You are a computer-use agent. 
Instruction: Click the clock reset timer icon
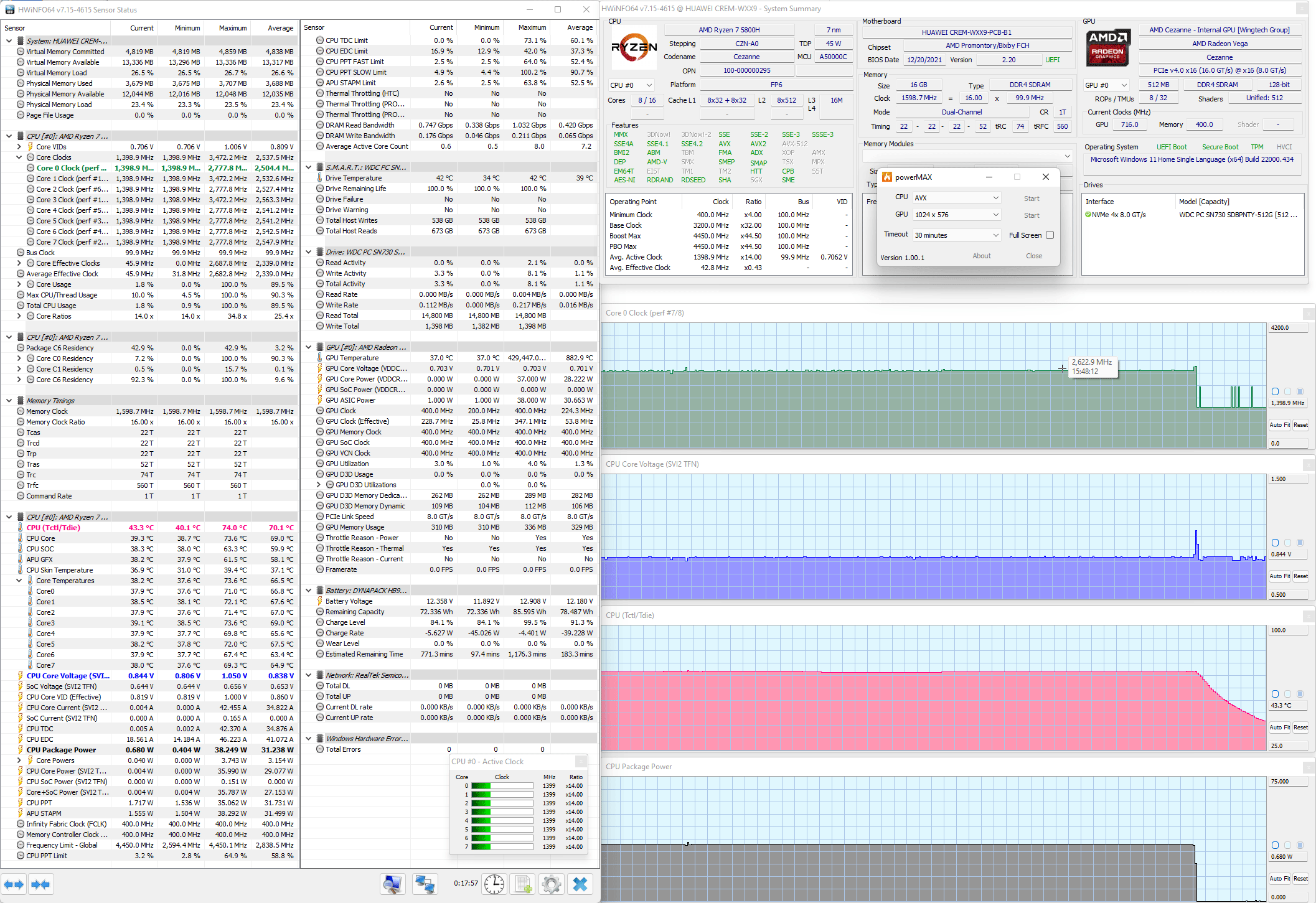(x=494, y=884)
